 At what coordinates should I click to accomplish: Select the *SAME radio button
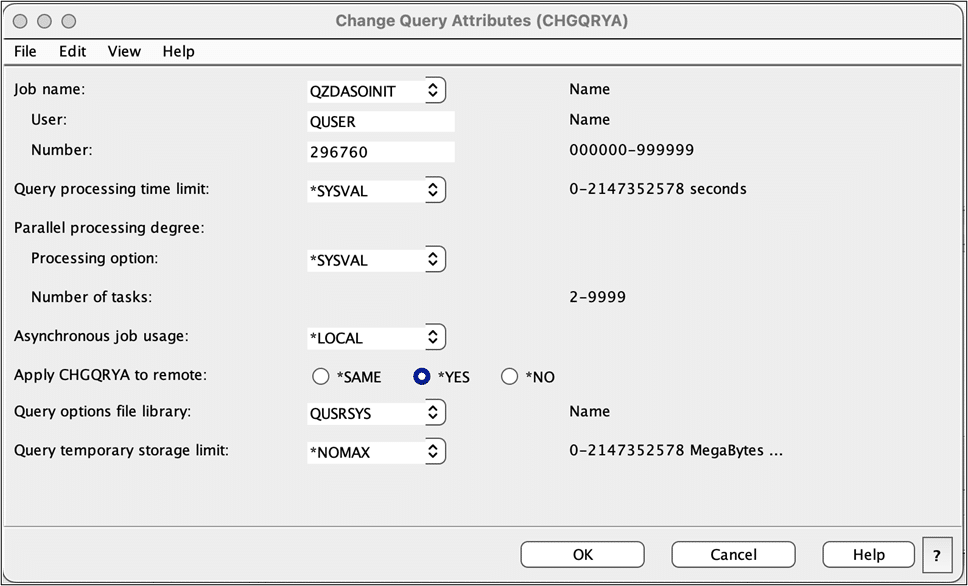pyautogui.click(x=320, y=377)
